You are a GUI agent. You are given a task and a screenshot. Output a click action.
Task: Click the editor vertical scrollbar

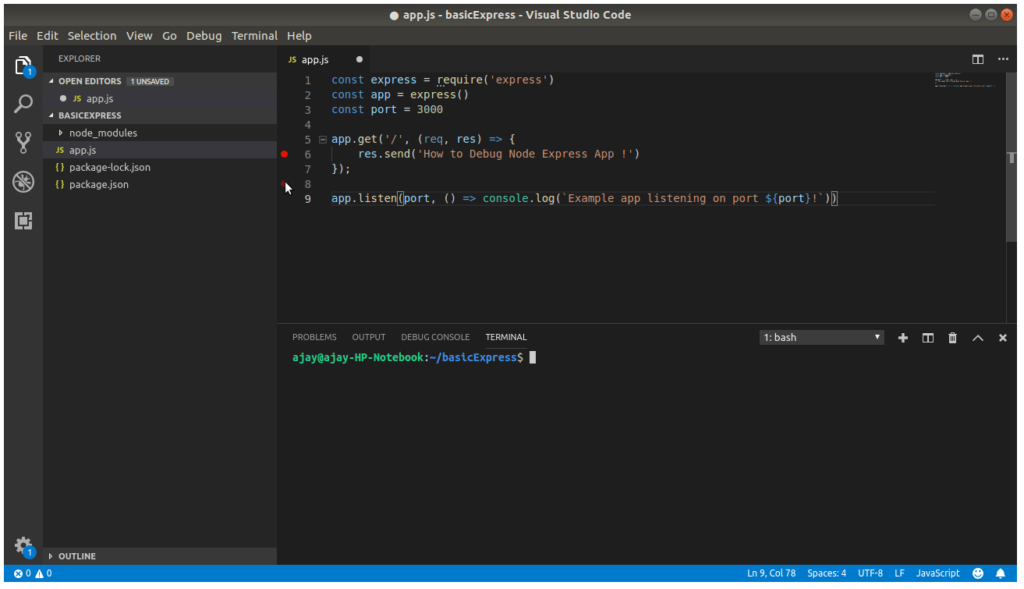point(1012,157)
